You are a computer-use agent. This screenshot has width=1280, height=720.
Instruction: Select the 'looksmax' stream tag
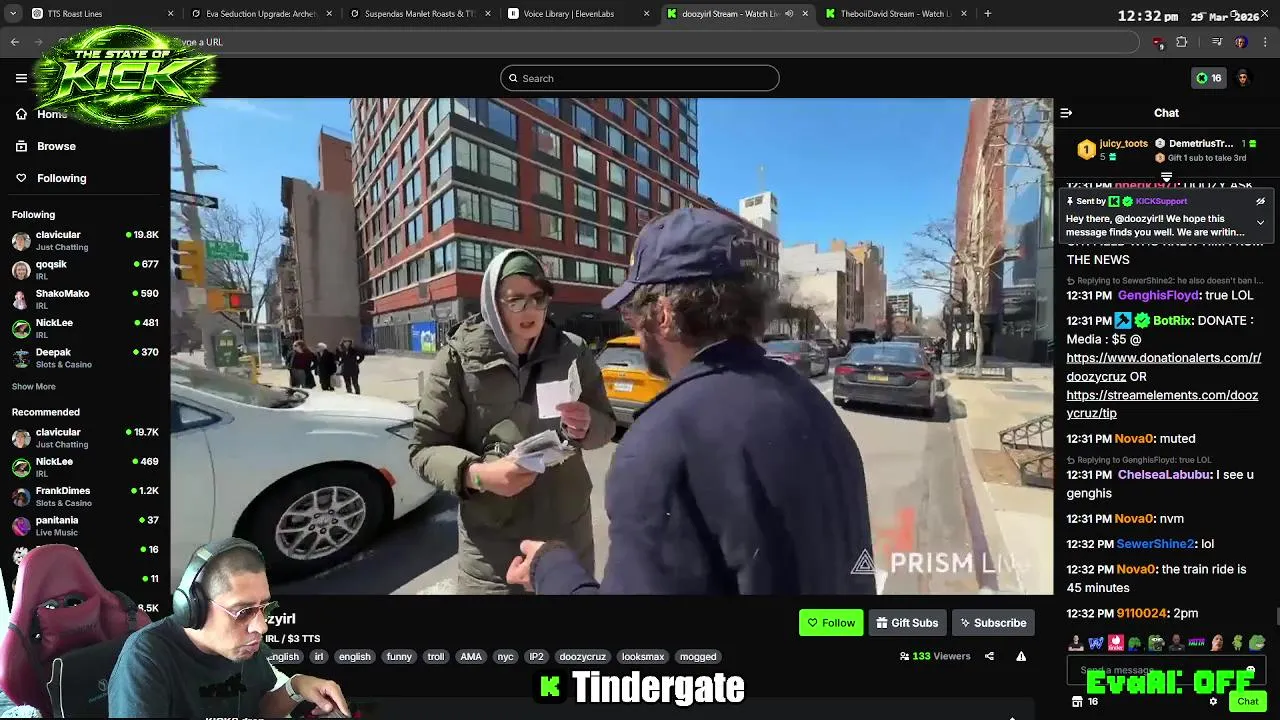[x=642, y=657]
